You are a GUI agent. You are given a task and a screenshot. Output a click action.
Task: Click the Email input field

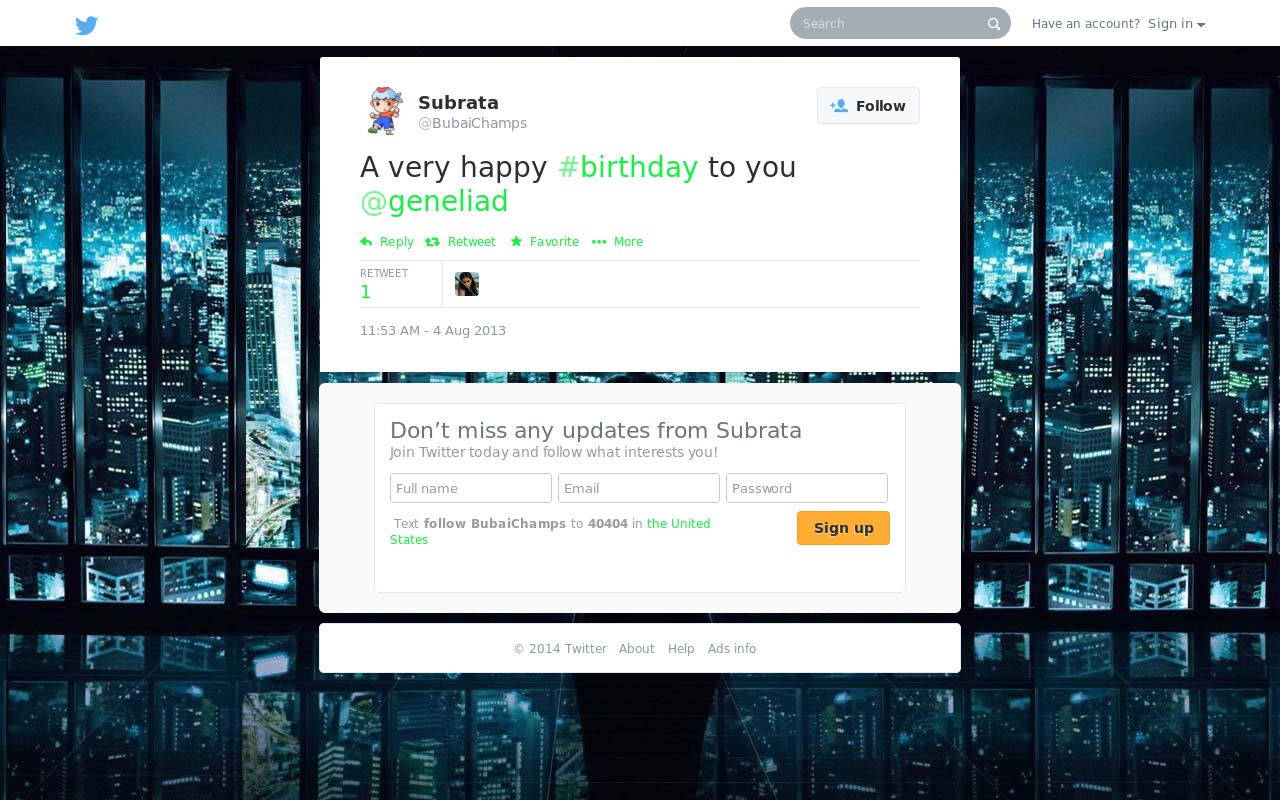pos(639,488)
